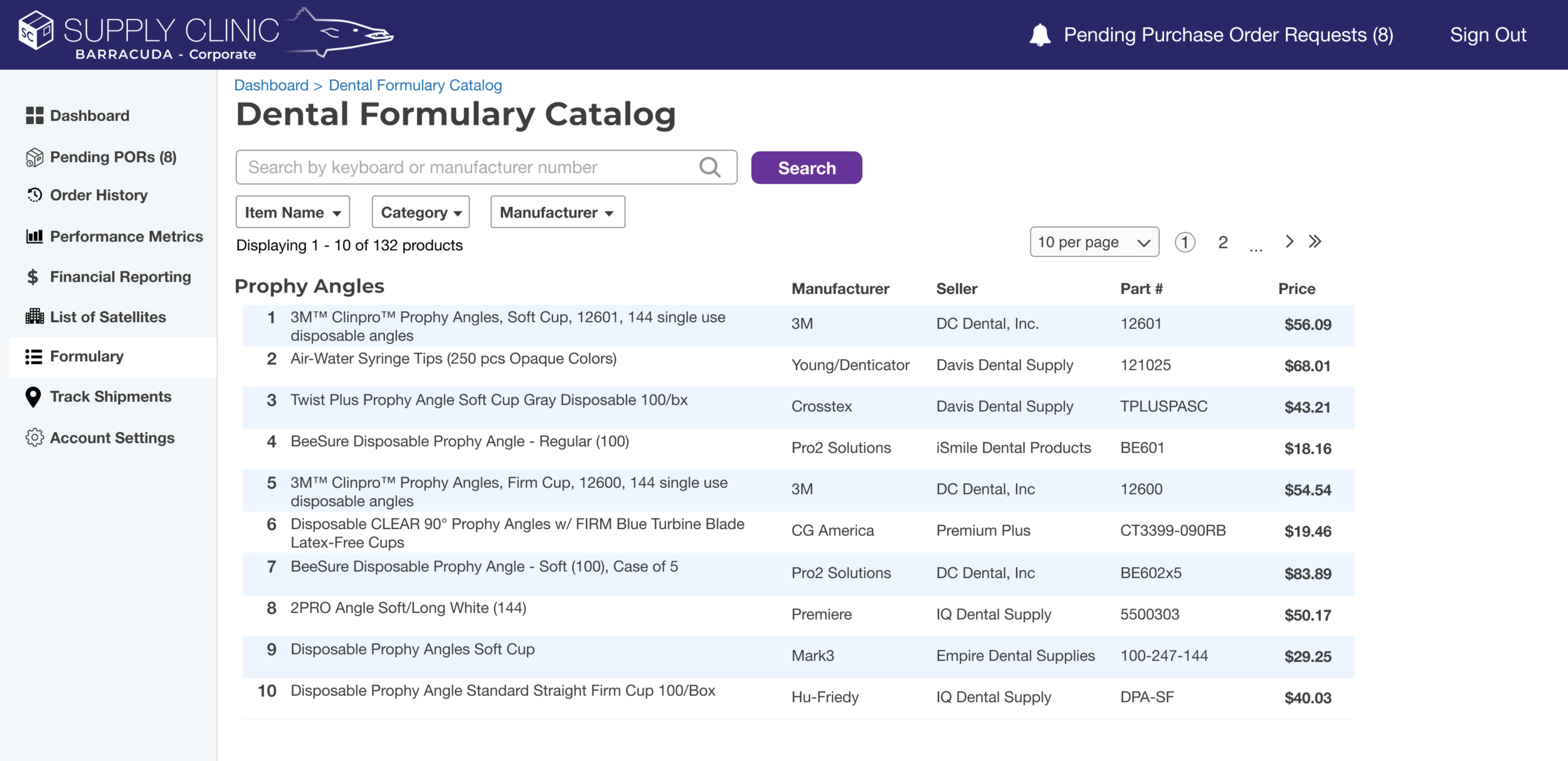Screen dimensions: 1568x761
Task: Open List of Satellites in sidebar
Action: [108, 317]
